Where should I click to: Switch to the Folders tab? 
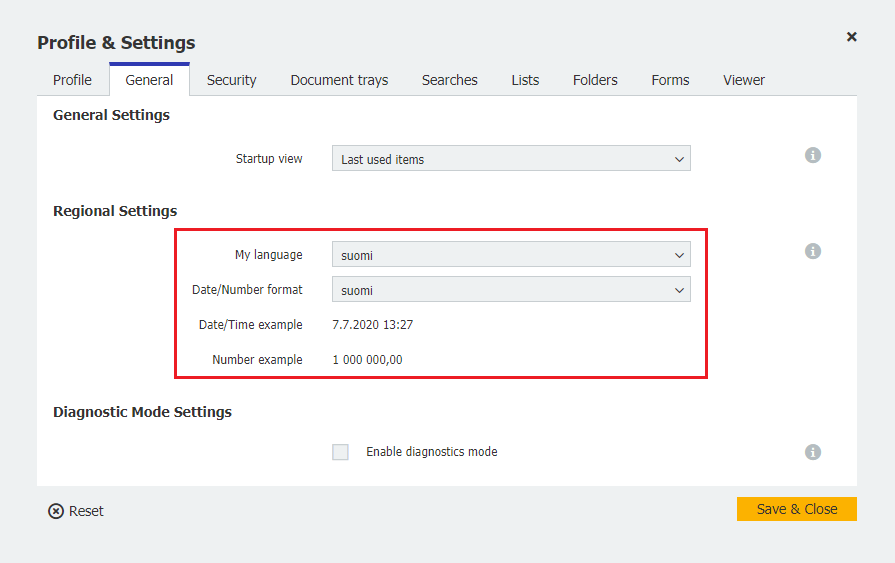(595, 80)
